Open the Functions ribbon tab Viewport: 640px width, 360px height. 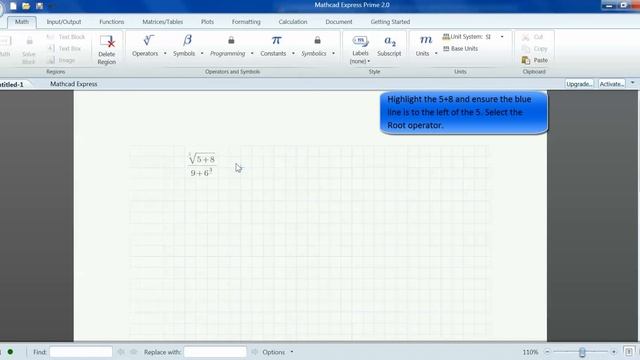[x=111, y=22]
